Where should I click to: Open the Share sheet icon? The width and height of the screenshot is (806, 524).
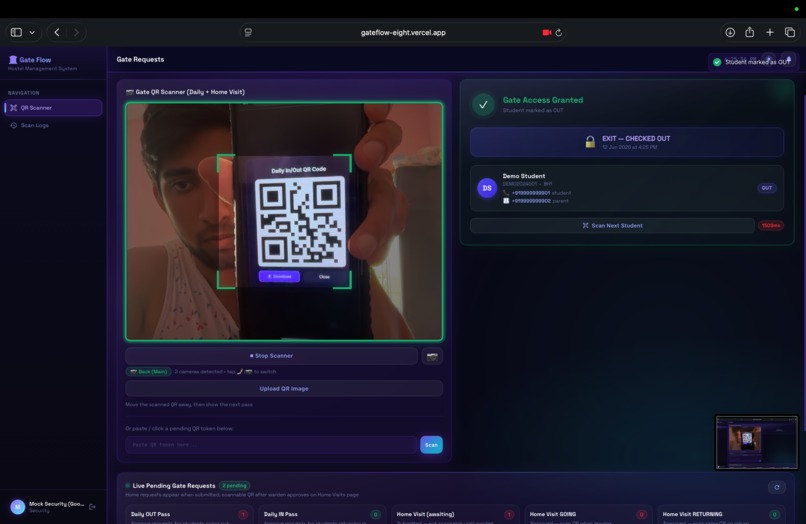click(x=749, y=32)
